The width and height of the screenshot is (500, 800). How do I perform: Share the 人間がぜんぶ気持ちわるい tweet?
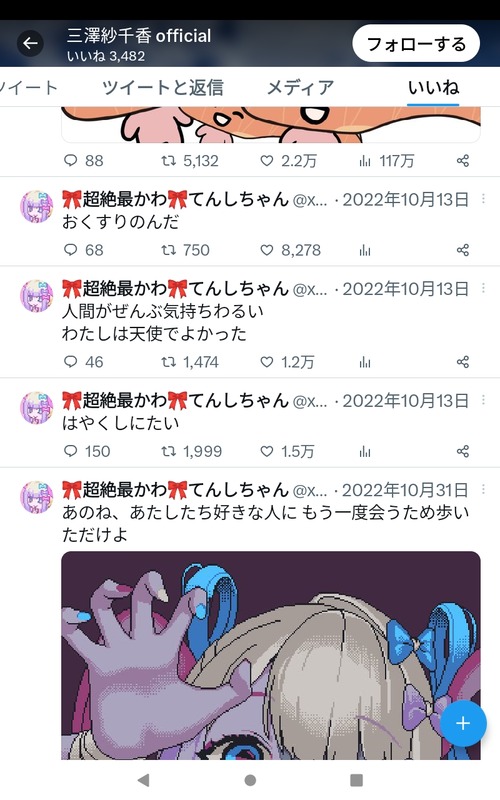(463, 362)
